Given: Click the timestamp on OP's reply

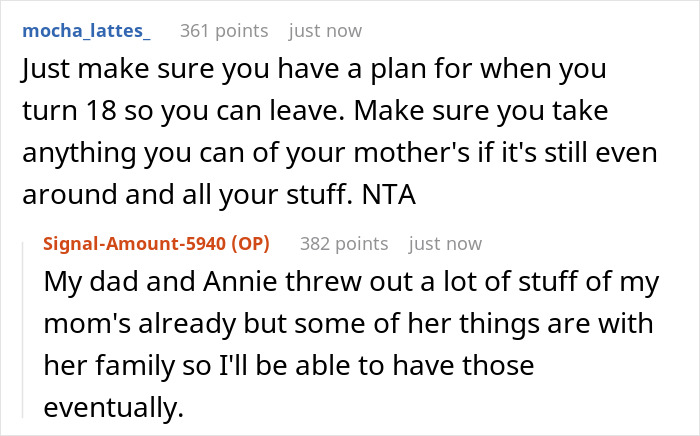Looking at the screenshot, I should click(445, 244).
